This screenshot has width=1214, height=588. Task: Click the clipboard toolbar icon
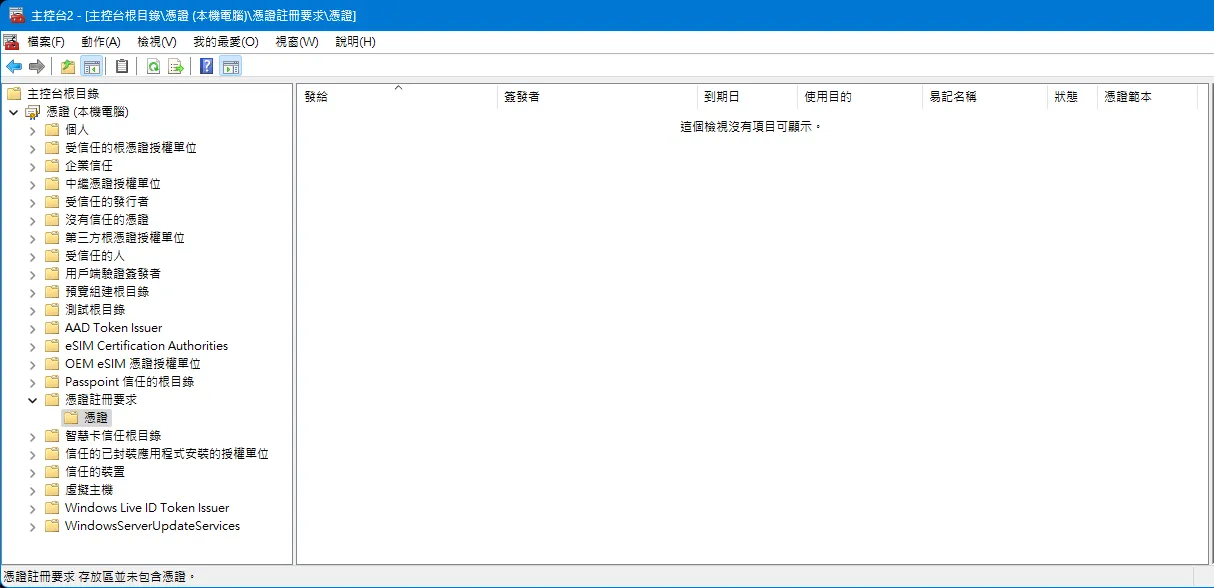point(121,66)
